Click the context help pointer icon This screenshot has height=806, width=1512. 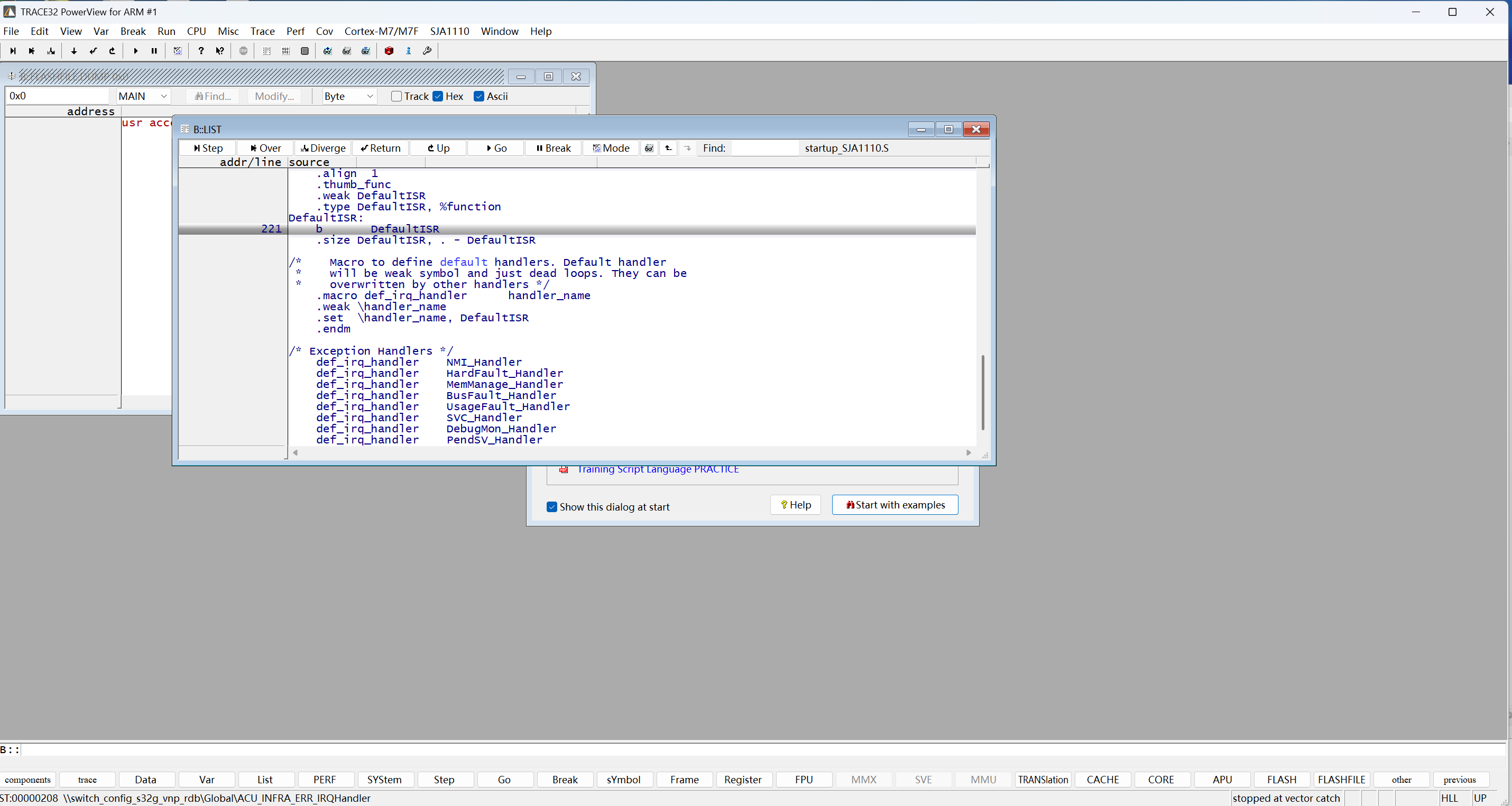220,51
